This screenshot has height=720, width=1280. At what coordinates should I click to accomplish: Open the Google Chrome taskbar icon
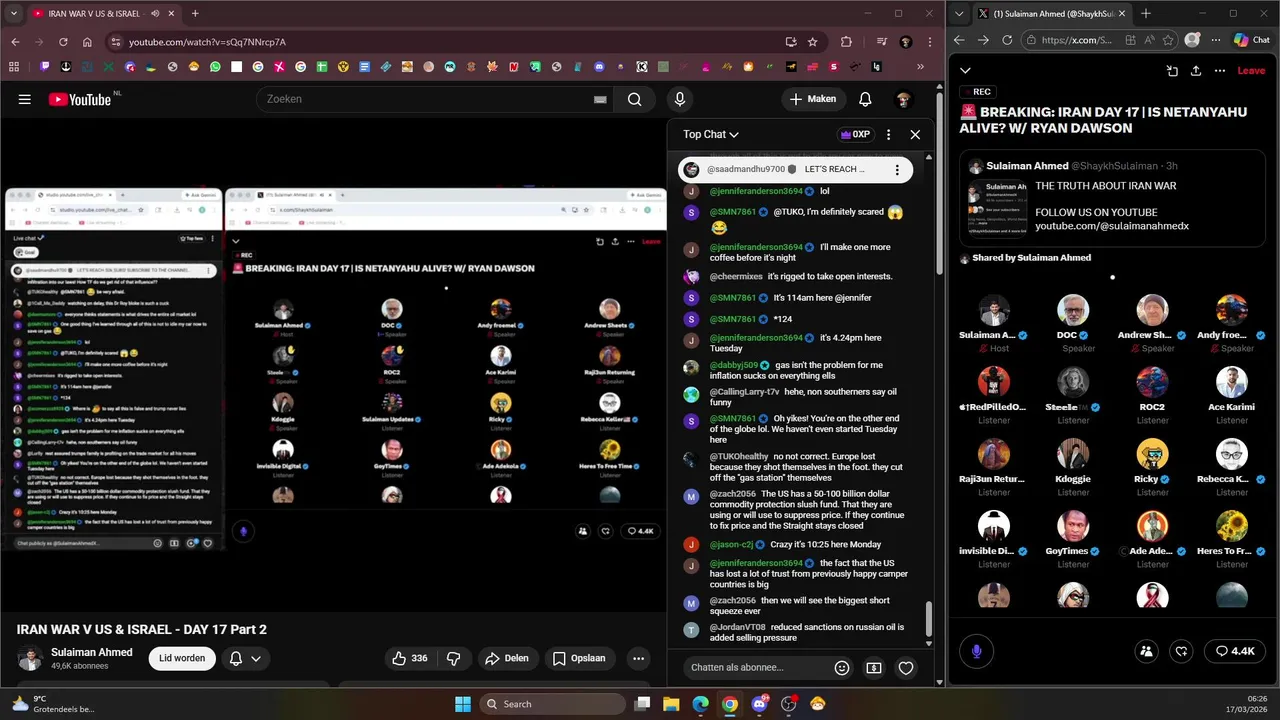730,704
